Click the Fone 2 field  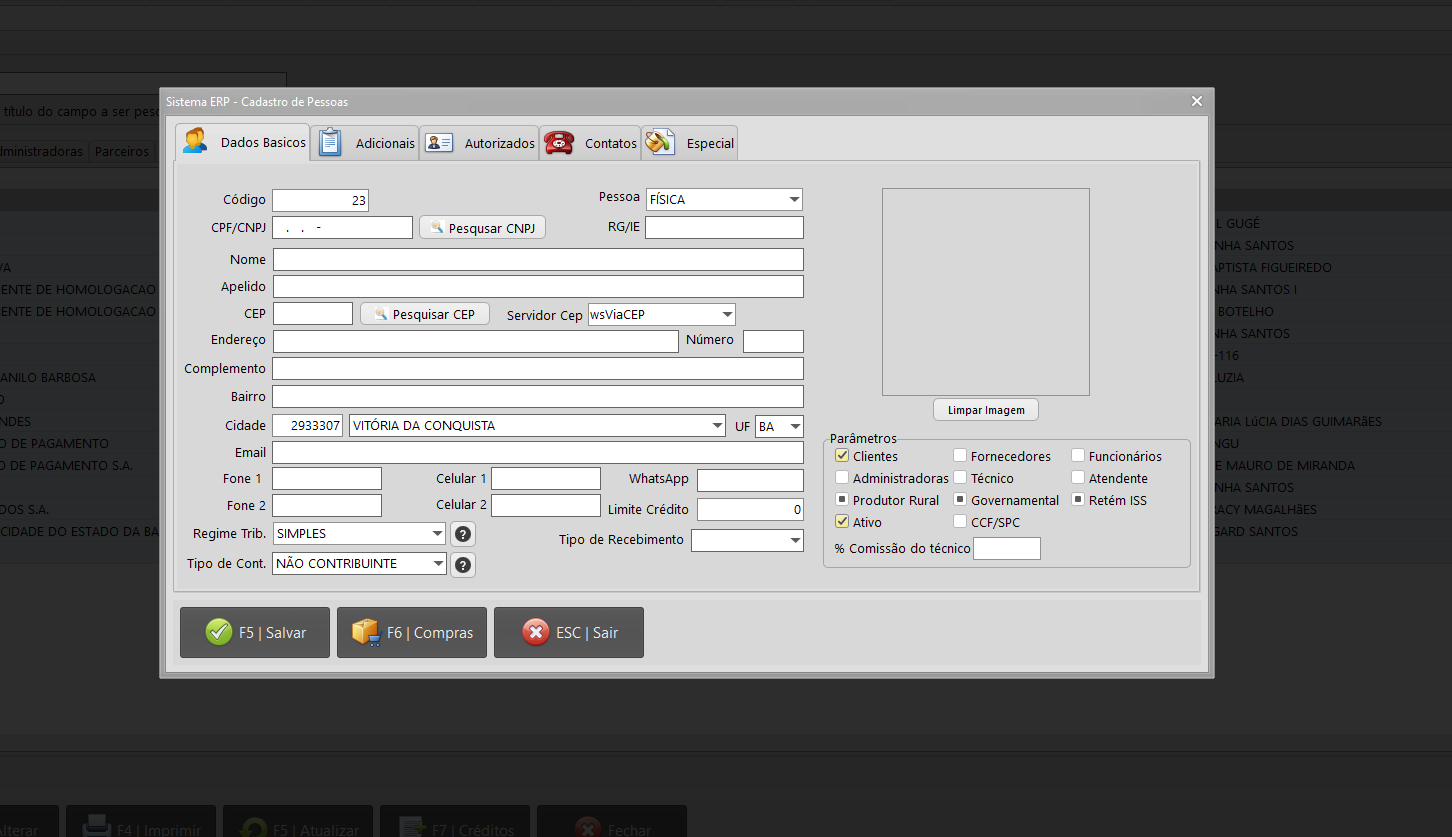tap(327, 506)
